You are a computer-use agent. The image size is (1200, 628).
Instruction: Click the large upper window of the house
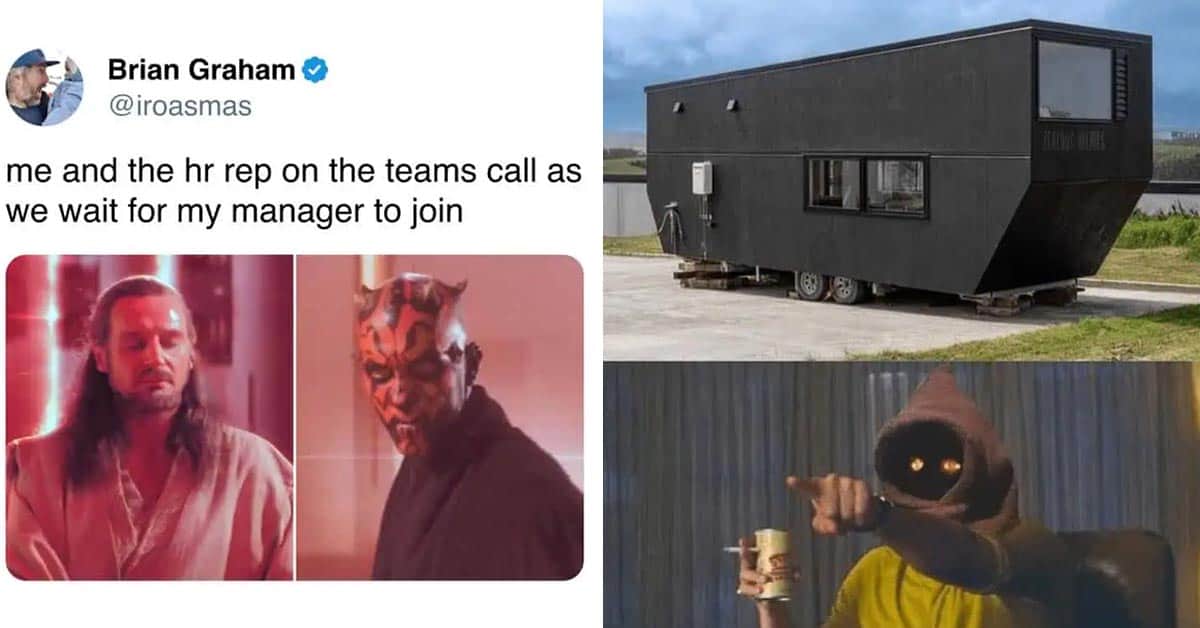coord(1075,81)
